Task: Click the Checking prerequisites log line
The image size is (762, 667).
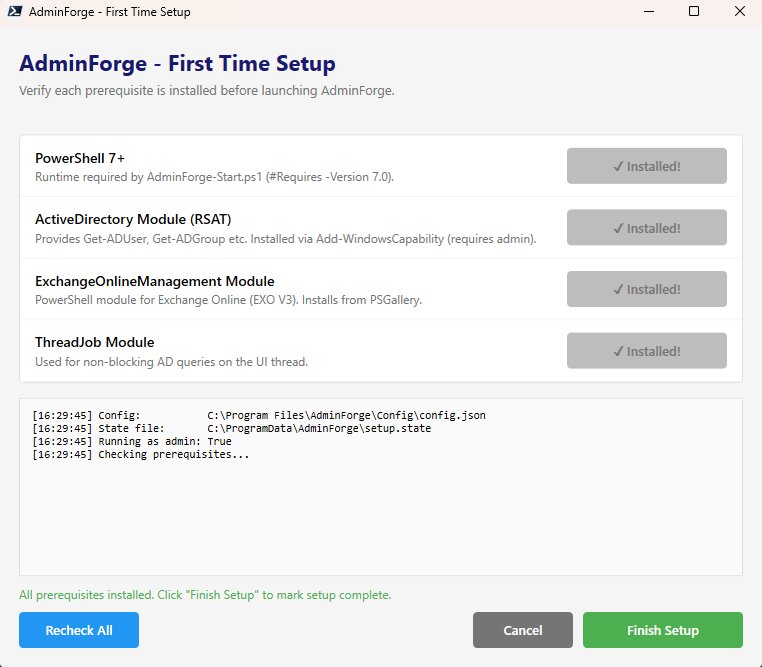Action: click(140, 455)
